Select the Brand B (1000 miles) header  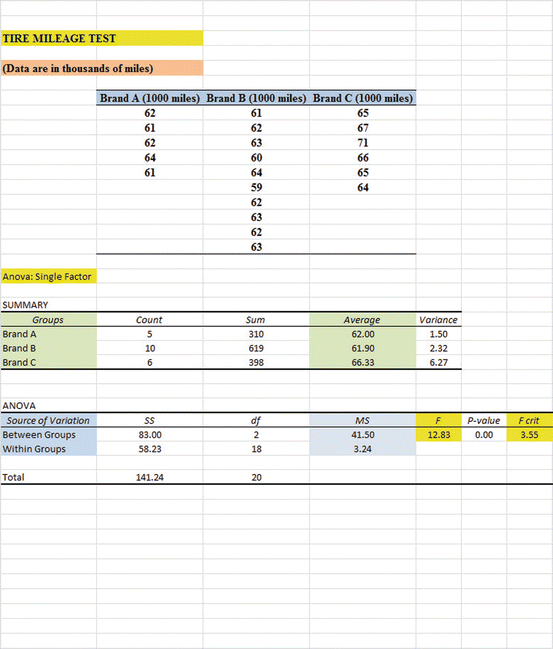point(256,98)
